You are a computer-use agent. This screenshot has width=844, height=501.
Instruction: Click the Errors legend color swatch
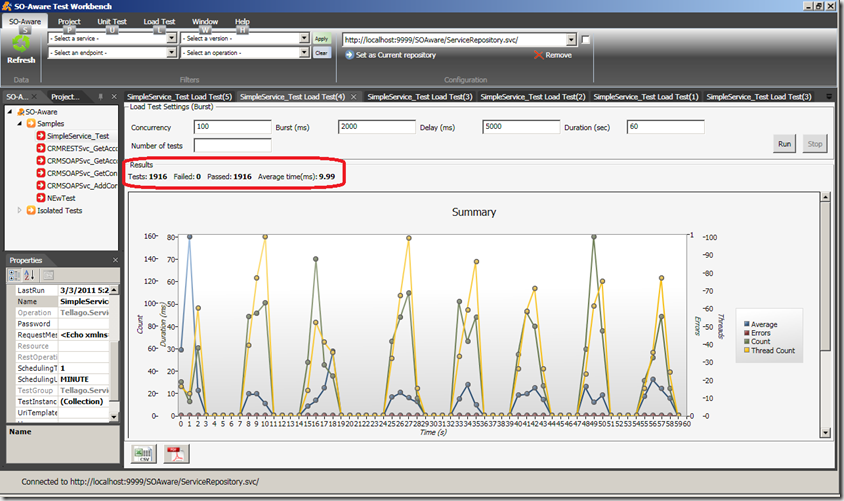747,333
